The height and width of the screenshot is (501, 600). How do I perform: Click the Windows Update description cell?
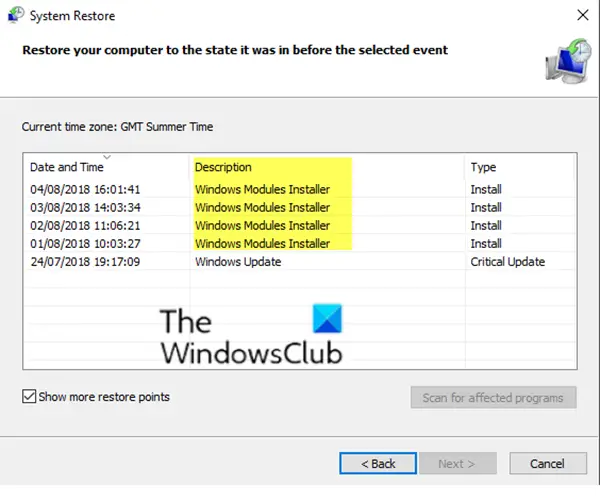tap(238, 262)
